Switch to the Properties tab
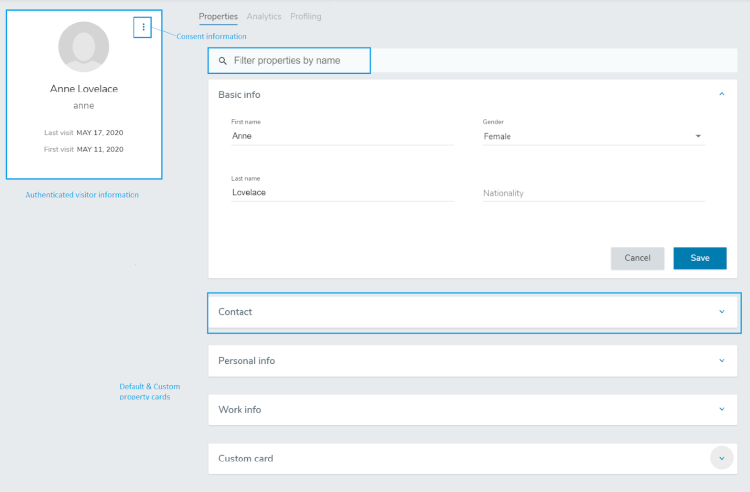 point(218,17)
